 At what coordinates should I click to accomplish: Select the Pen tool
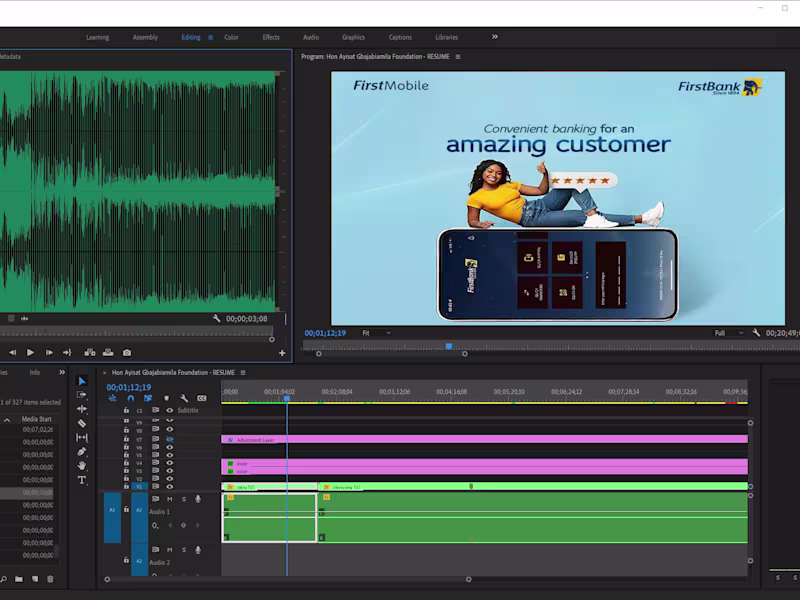point(82,452)
